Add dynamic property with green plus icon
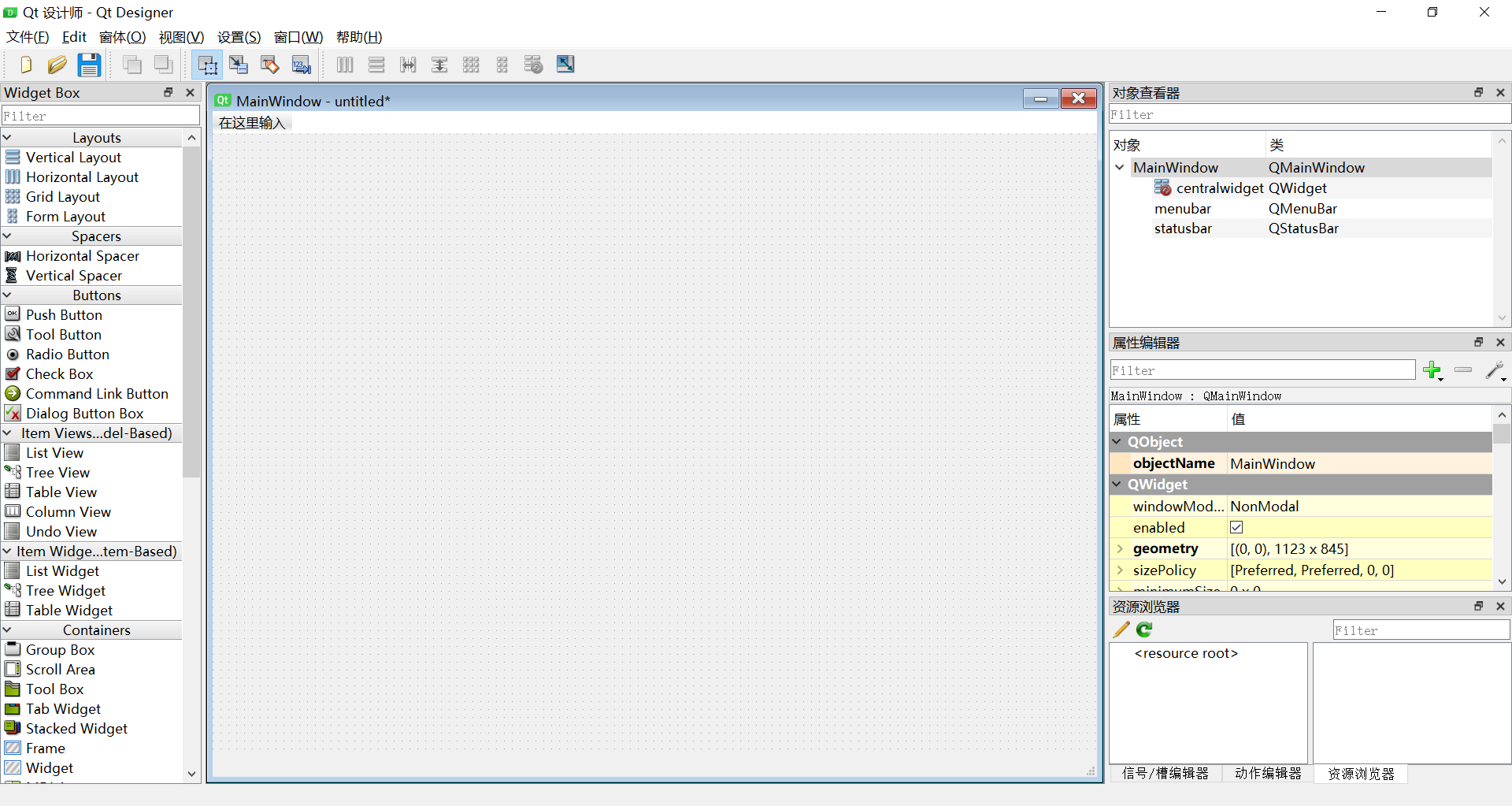This screenshot has width=1512, height=806. click(1432, 370)
